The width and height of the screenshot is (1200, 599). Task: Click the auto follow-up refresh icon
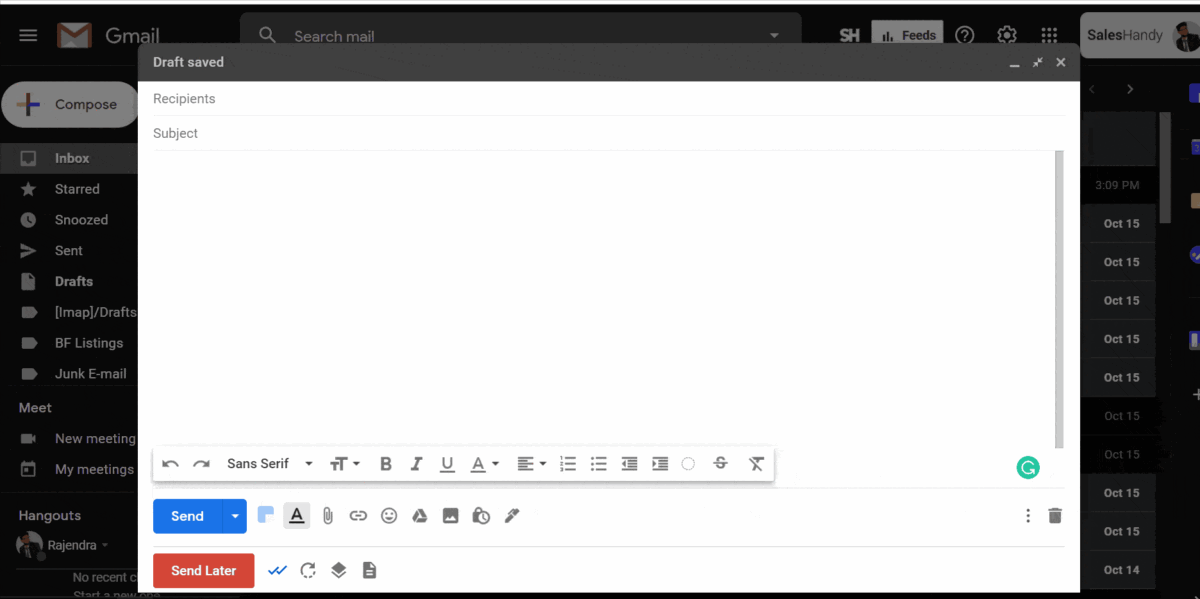[307, 569]
